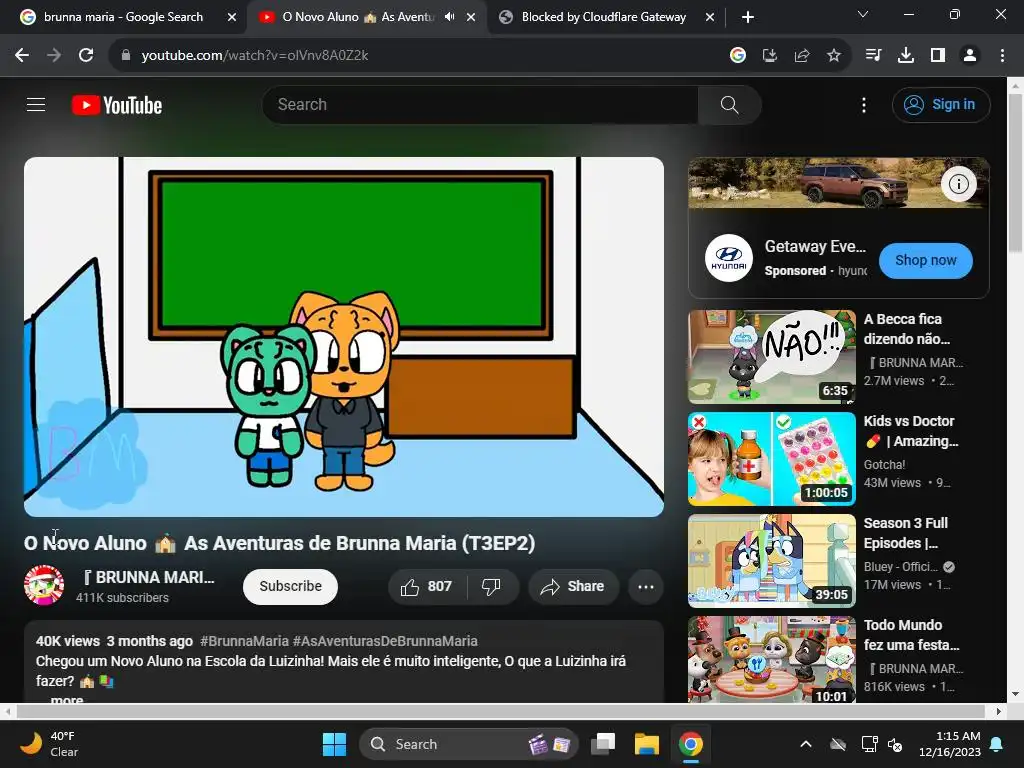Close the Blocked by Cloudflare Gateway tab
This screenshot has height=768, width=1024.
pos(710,18)
